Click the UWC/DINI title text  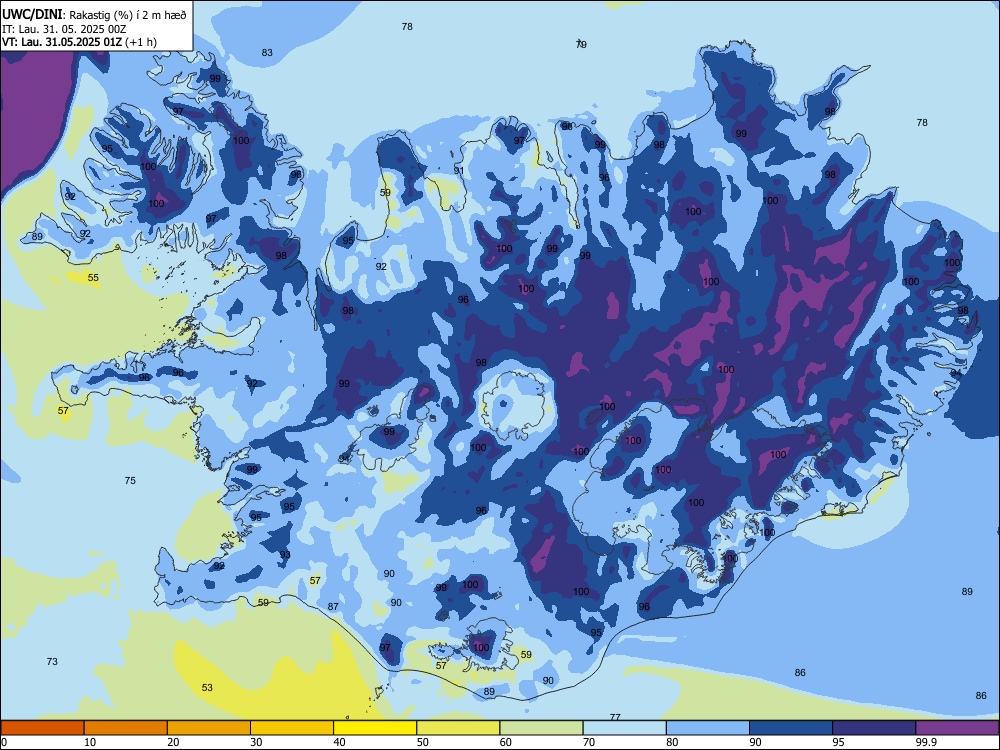coord(32,14)
